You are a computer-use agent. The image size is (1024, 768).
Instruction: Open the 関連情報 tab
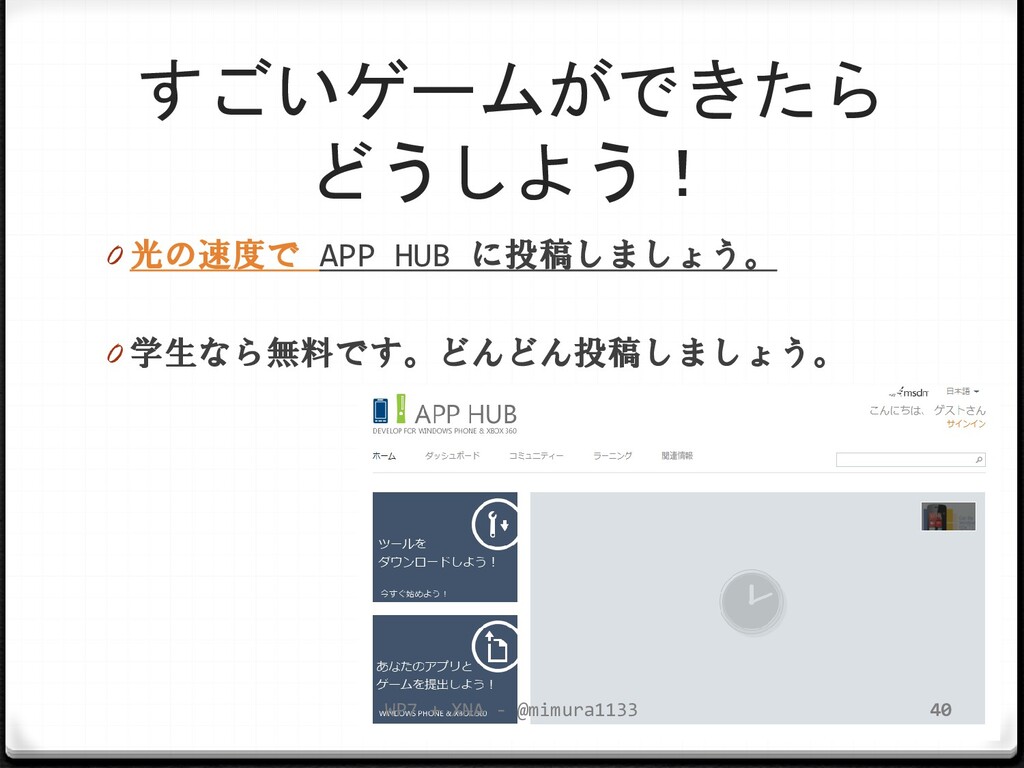coord(677,456)
